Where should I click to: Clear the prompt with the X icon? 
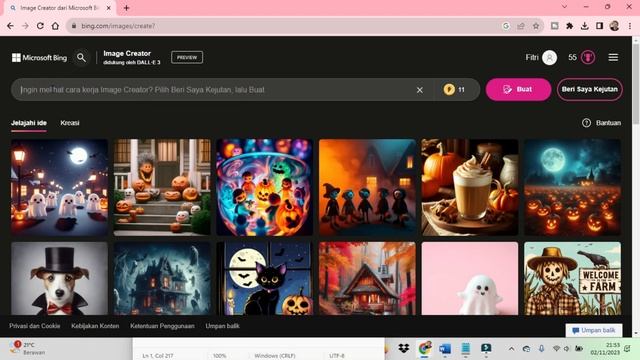[x=420, y=90]
